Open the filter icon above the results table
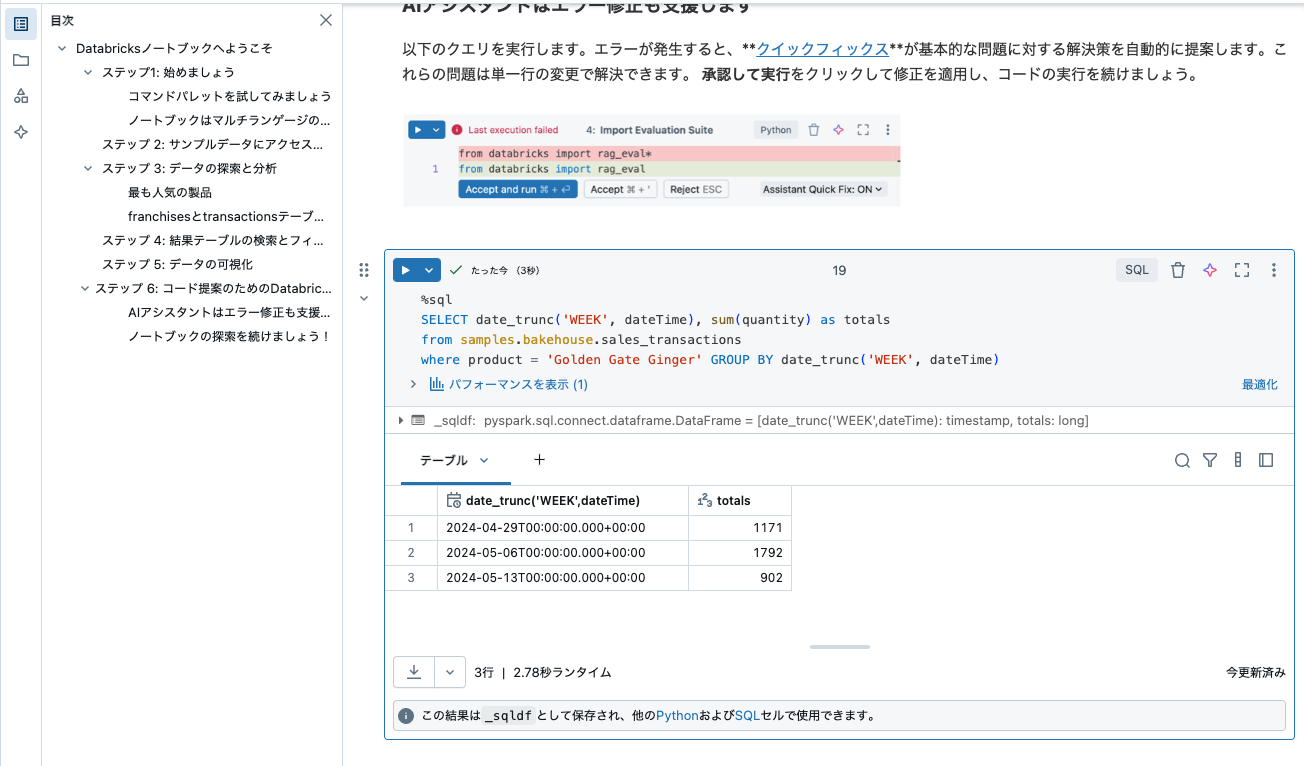 click(x=1210, y=460)
